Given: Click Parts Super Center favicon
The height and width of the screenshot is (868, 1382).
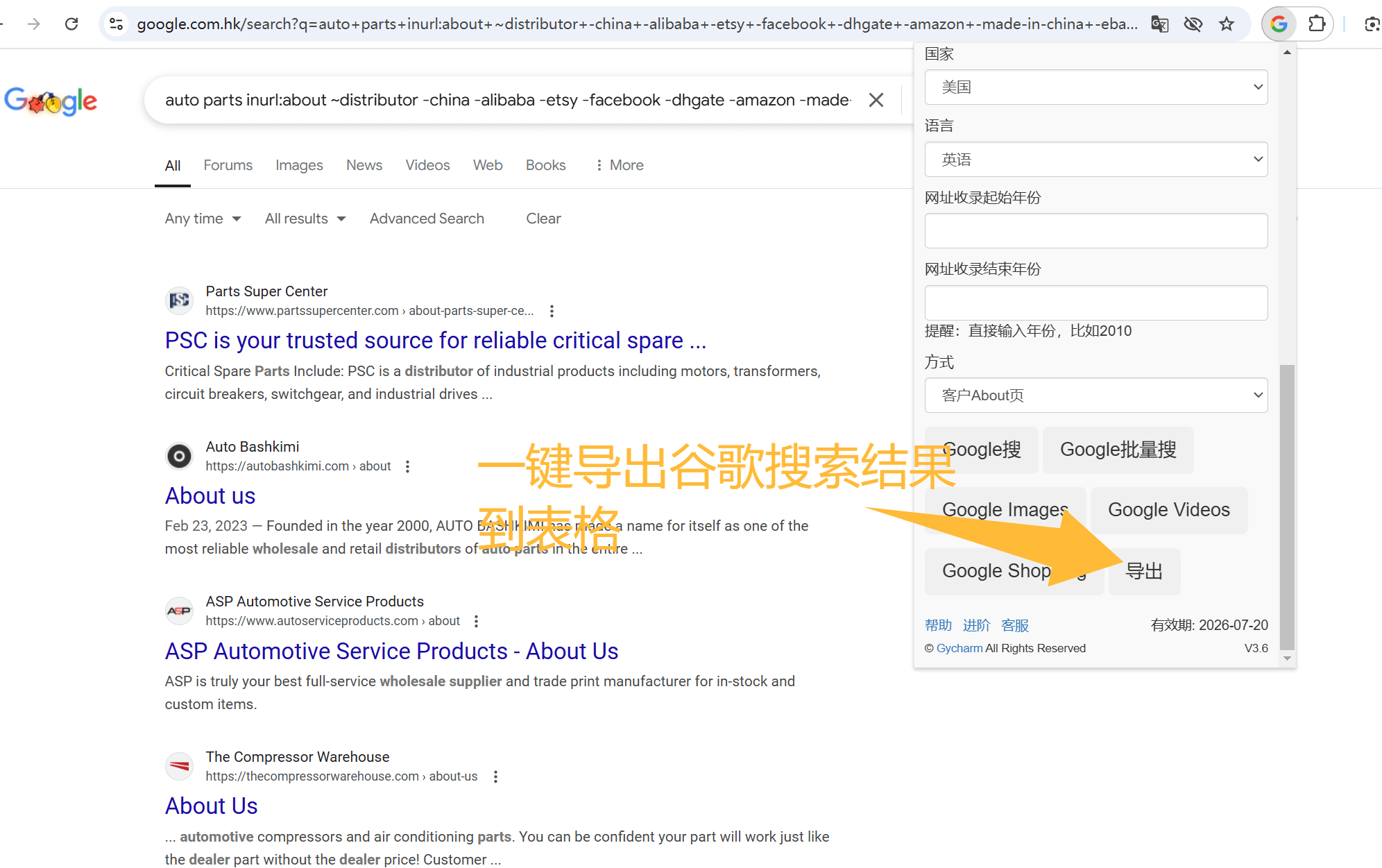Looking at the screenshot, I should coord(180,300).
